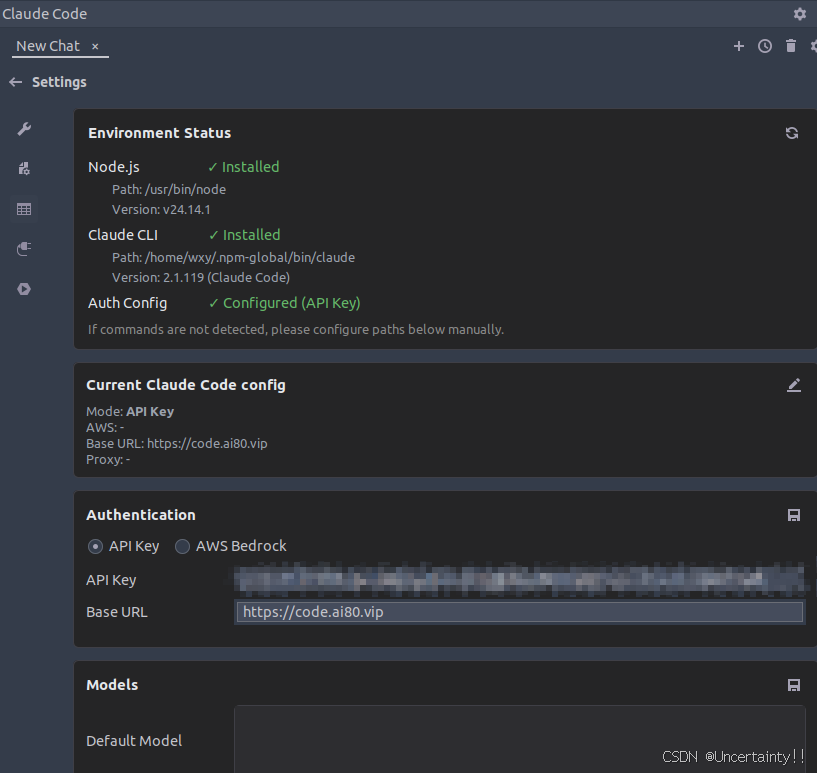Select the AWS Bedrock radio button

182,546
